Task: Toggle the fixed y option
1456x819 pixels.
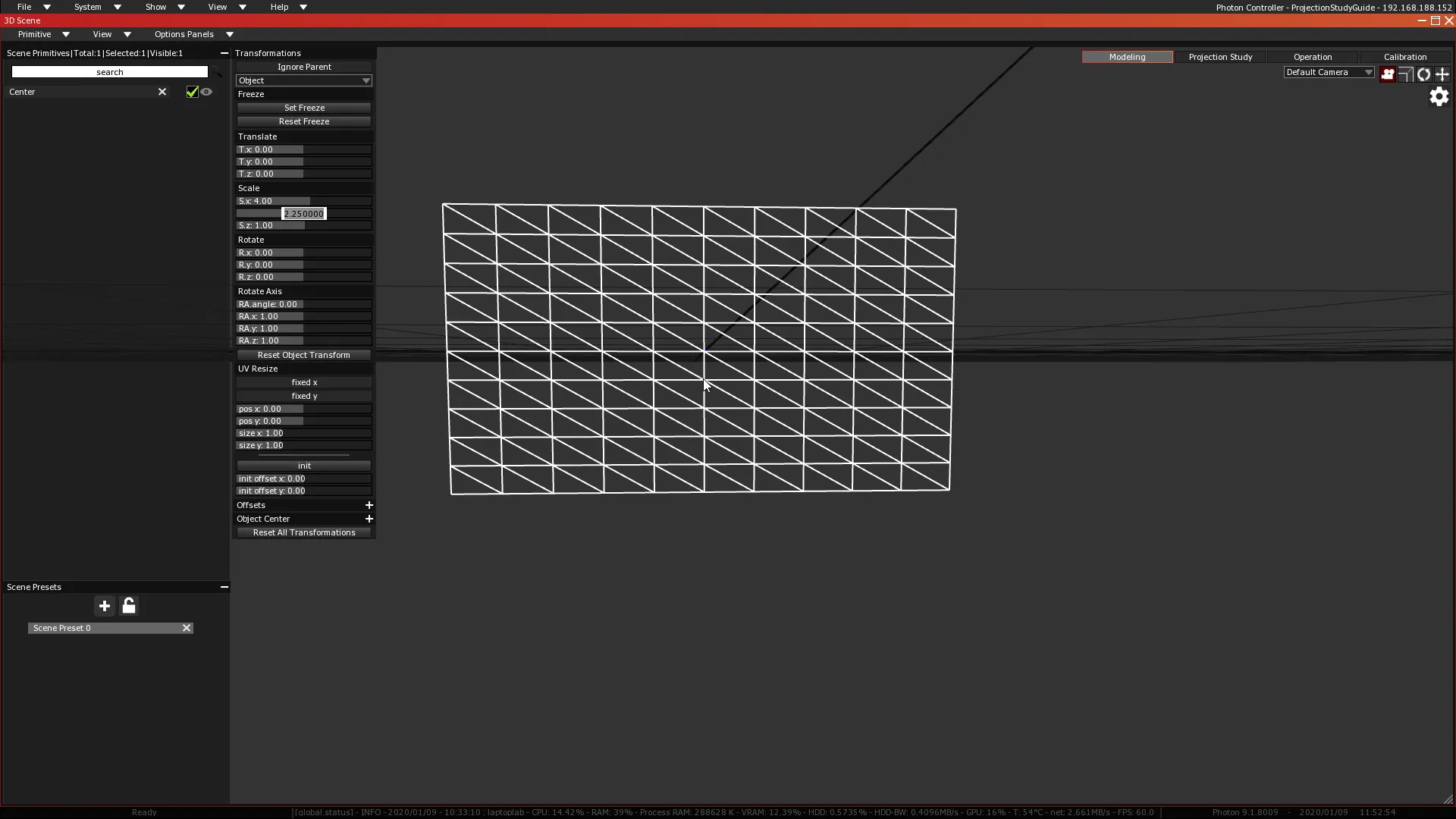Action: point(304,396)
